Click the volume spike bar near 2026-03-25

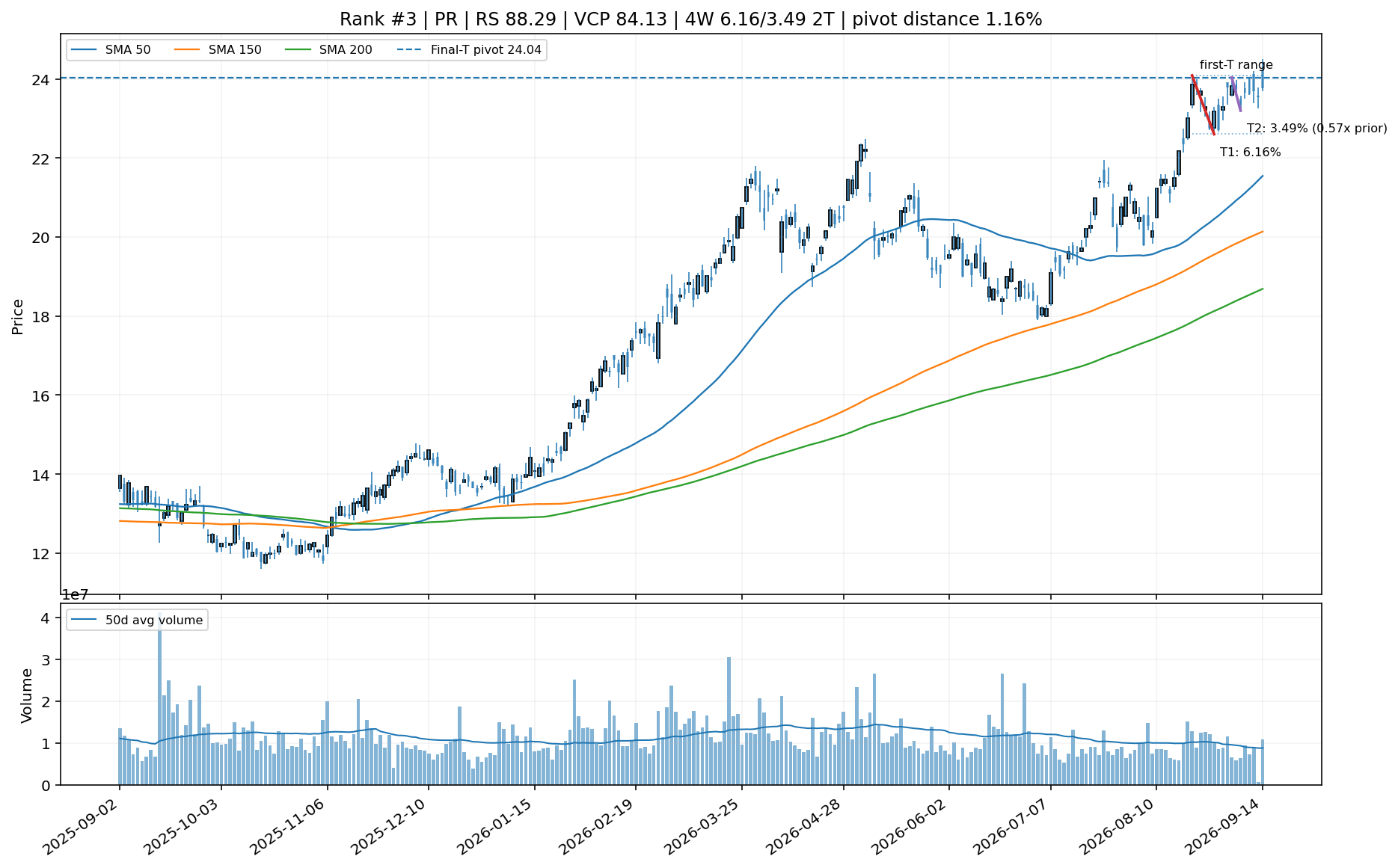pyautogui.click(x=729, y=721)
